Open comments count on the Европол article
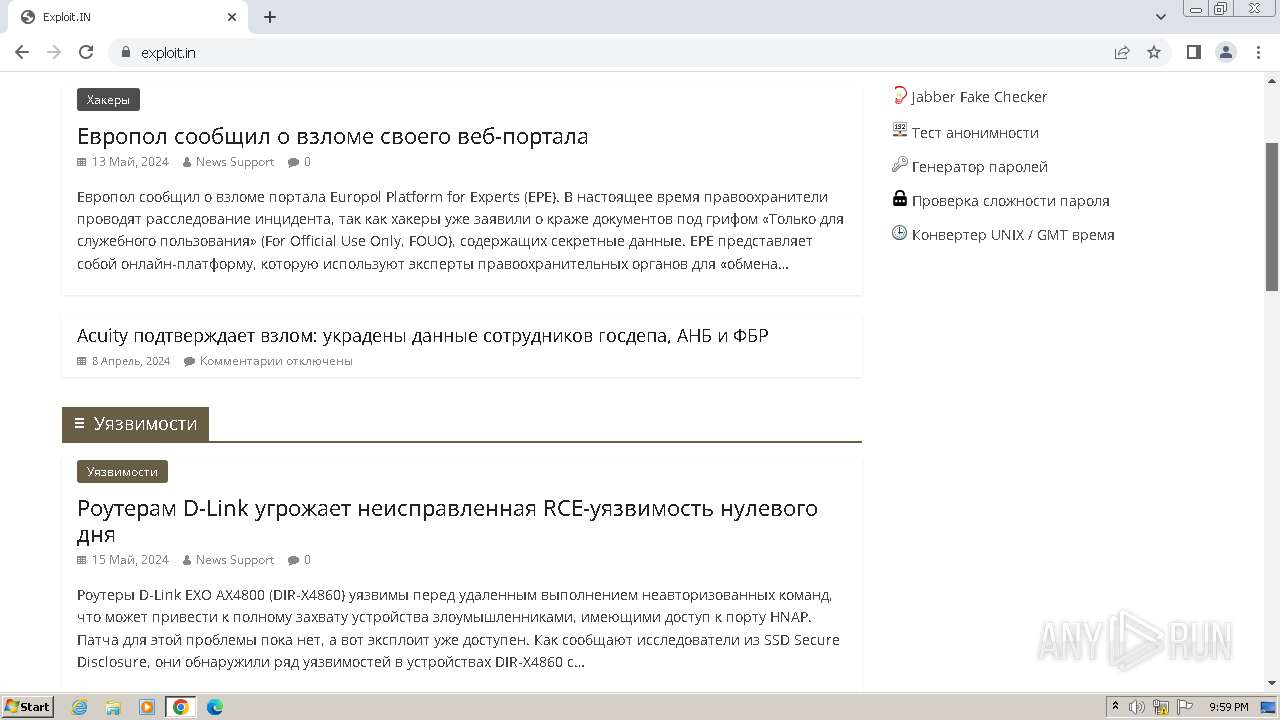1280x720 pixels. pos(300,162)
